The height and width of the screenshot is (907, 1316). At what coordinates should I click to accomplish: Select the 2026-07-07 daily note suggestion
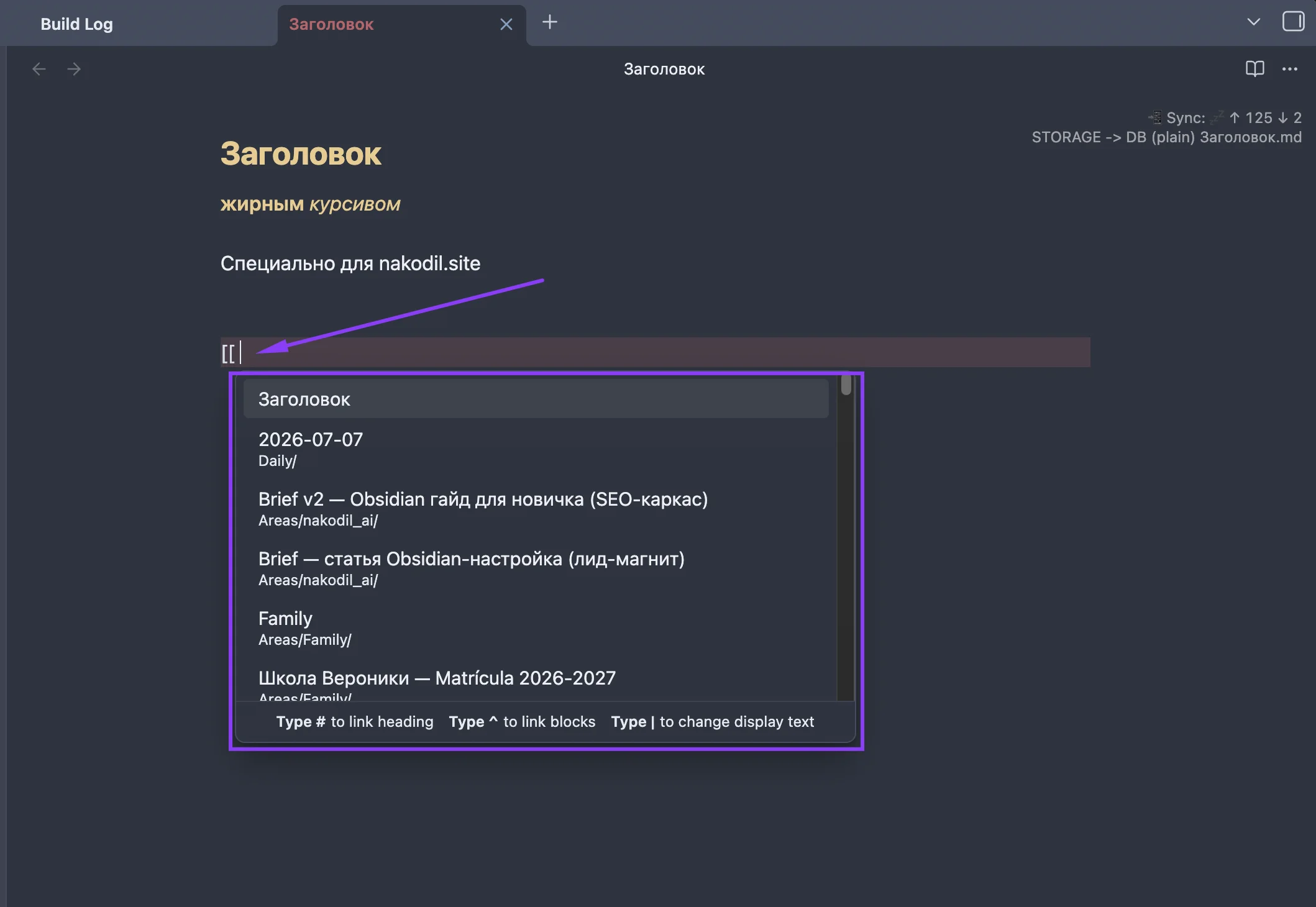tap(536, 449)
